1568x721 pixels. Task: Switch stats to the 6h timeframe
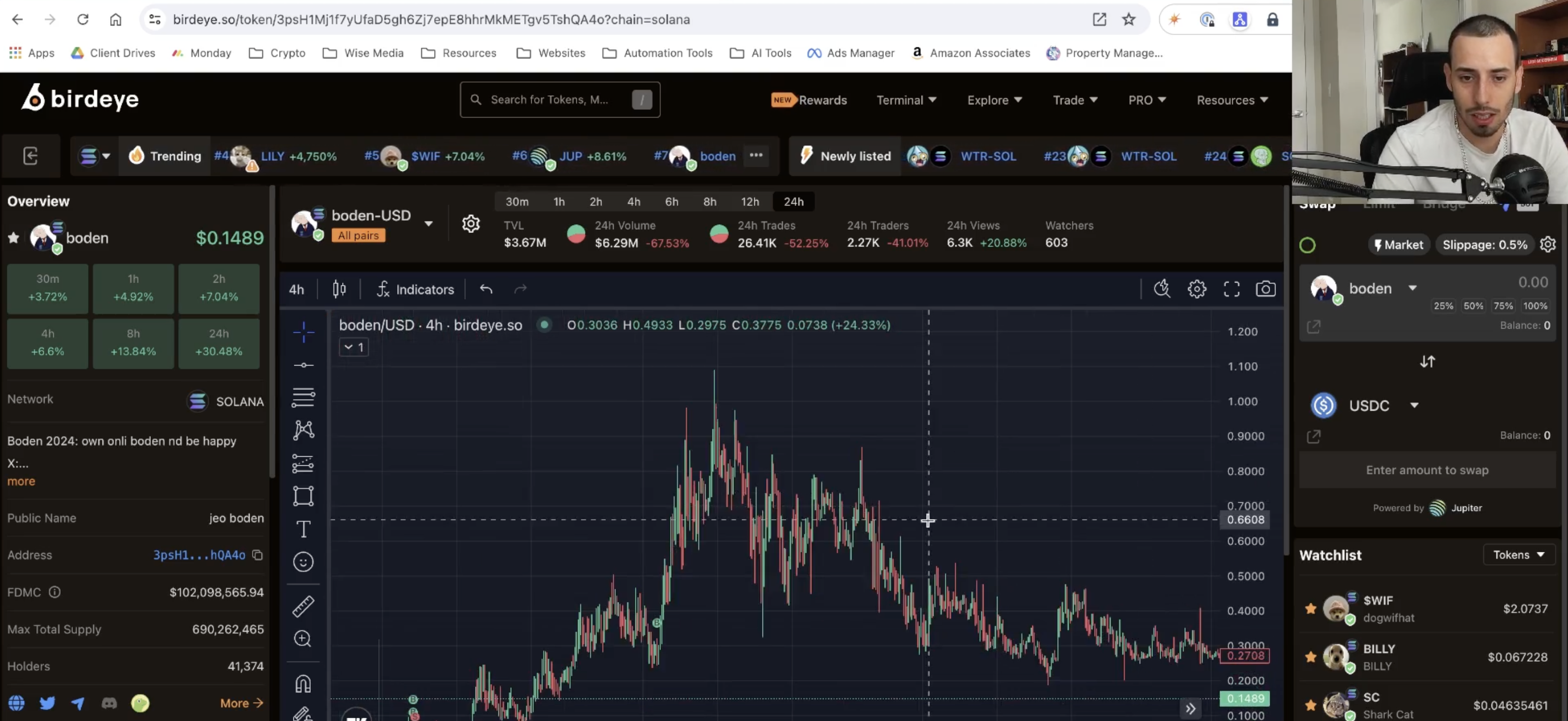(x=671, y=201)
